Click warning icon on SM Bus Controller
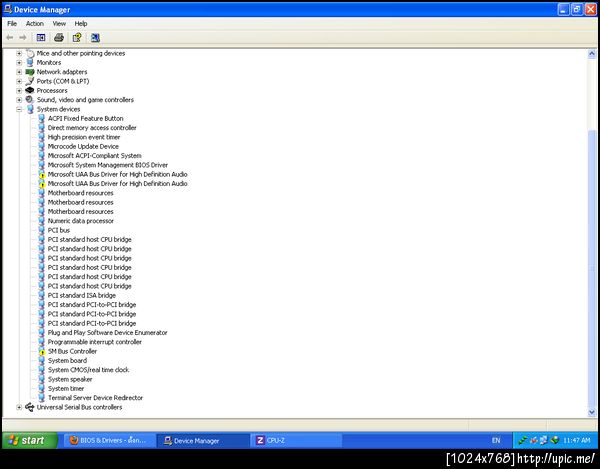This screenshot has height=469, width=600. point(42,352)
